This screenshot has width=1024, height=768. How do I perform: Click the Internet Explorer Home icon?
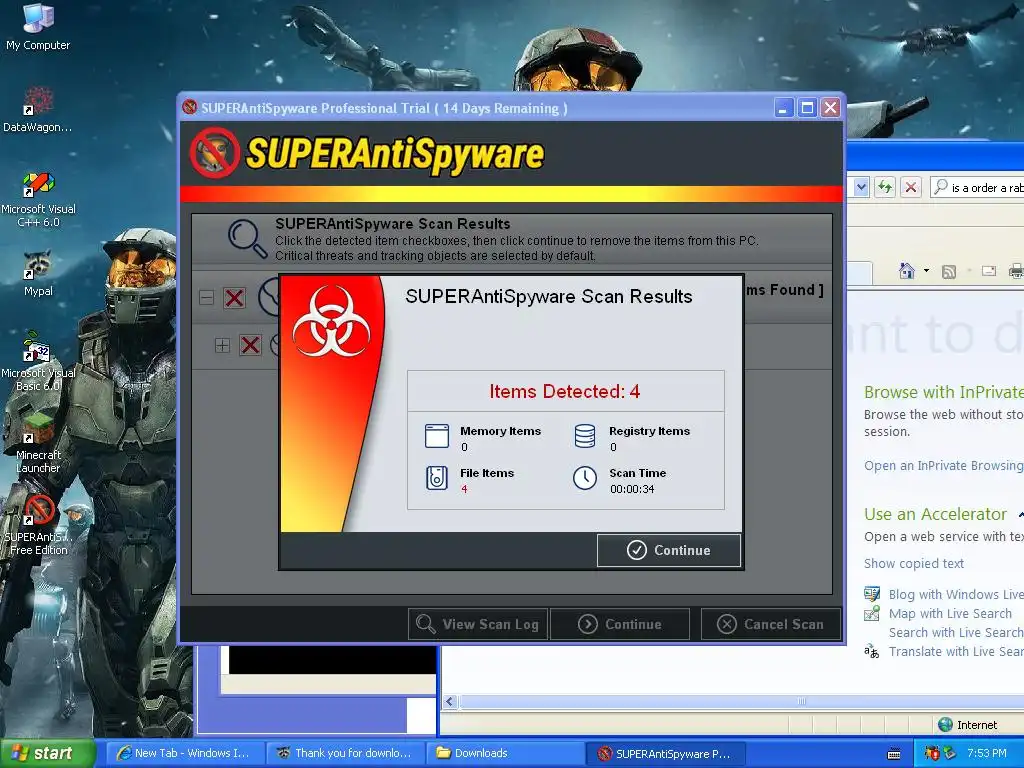[x=906, y=270]
